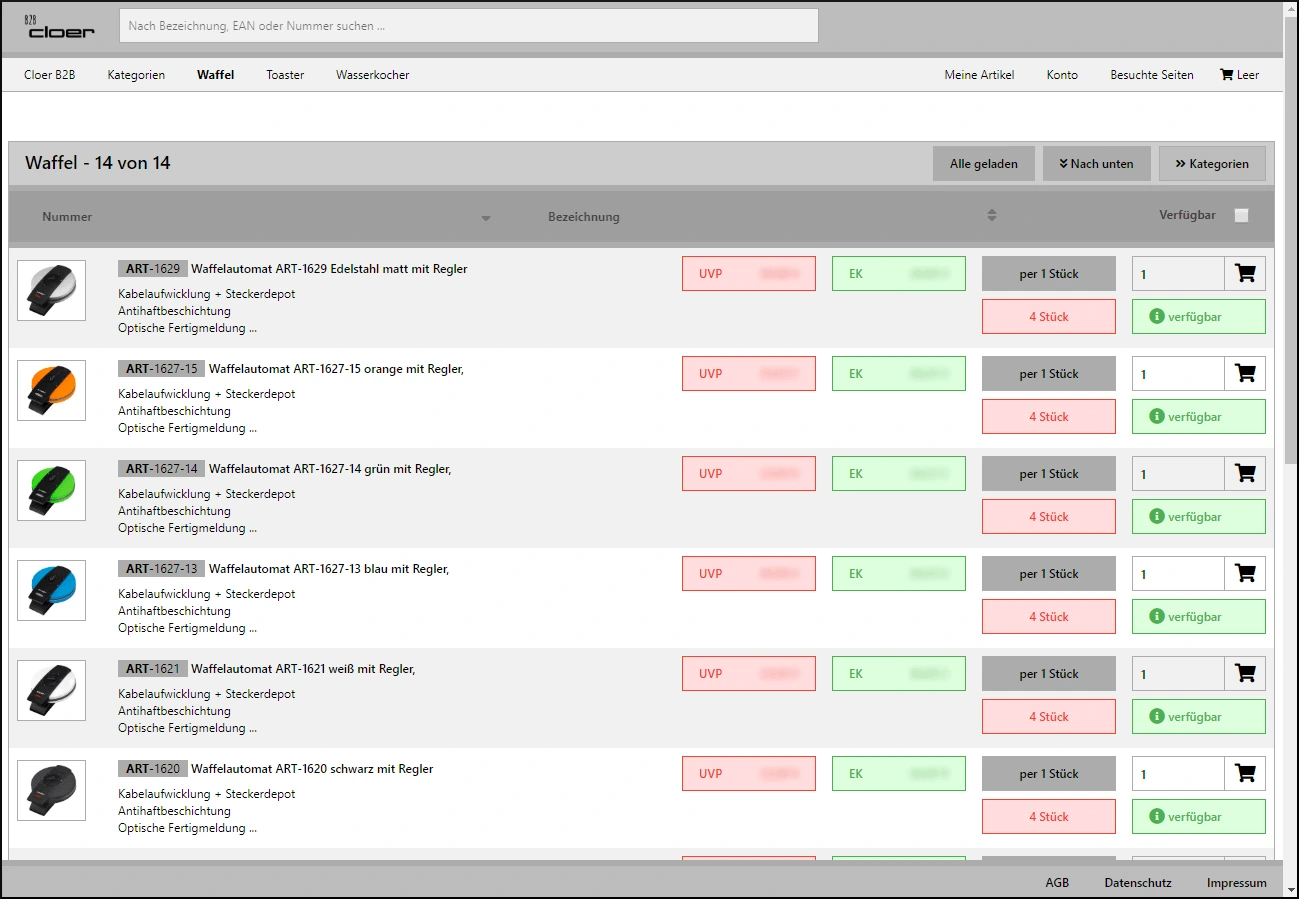
Task: Open the orange ART-1627-15 product thumbnail
Action: coord(52,390)
